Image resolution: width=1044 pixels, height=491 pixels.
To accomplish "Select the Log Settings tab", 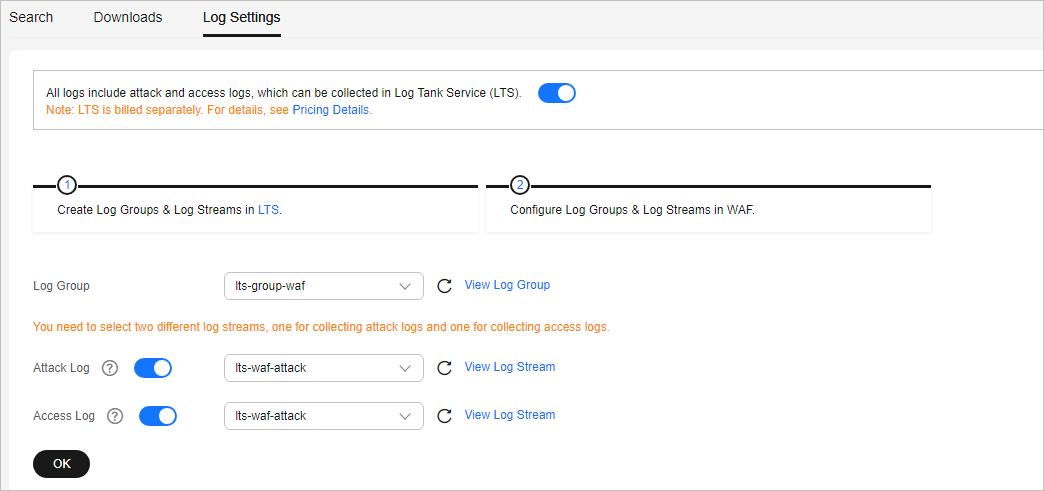I will 242,18.
